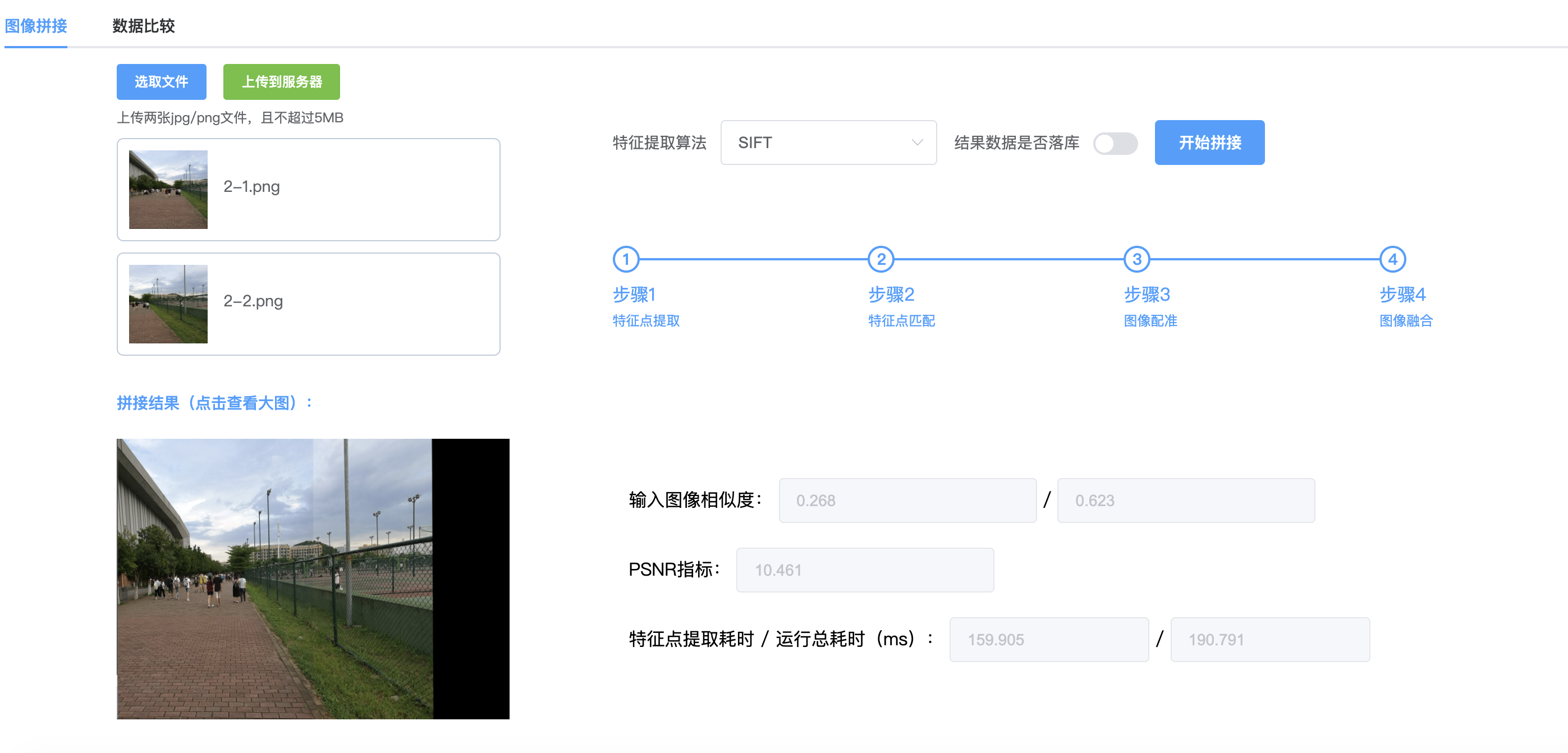The width and height of the screenshot is (1568, 753).
Task: View the stitched result image
Action: tap(313, 578)
